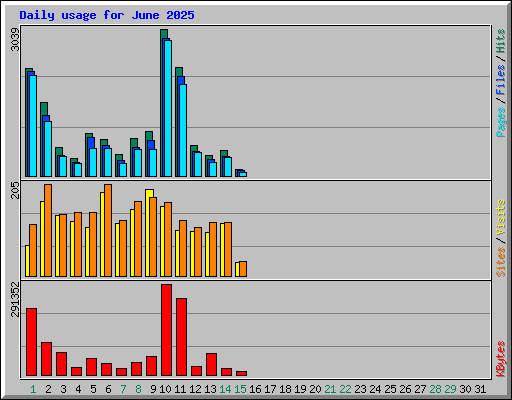512x400 pixels.
Task: Click the day 14 orange Sites bar
Action: tap(228, 249)
